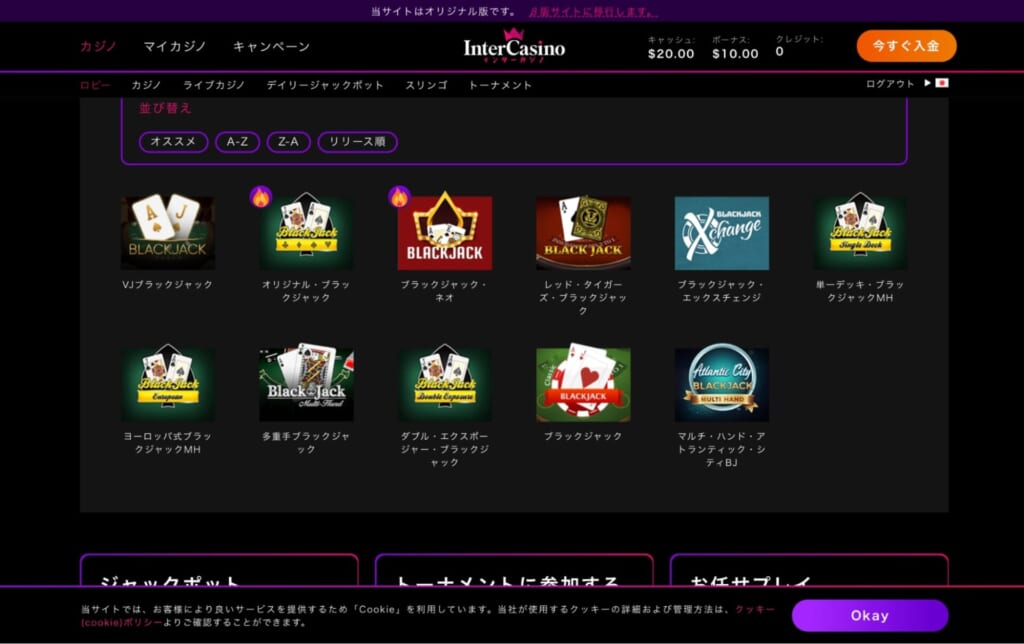Open the Red Tiger's Blackjack thumbnail

click(x=583, y=233)
